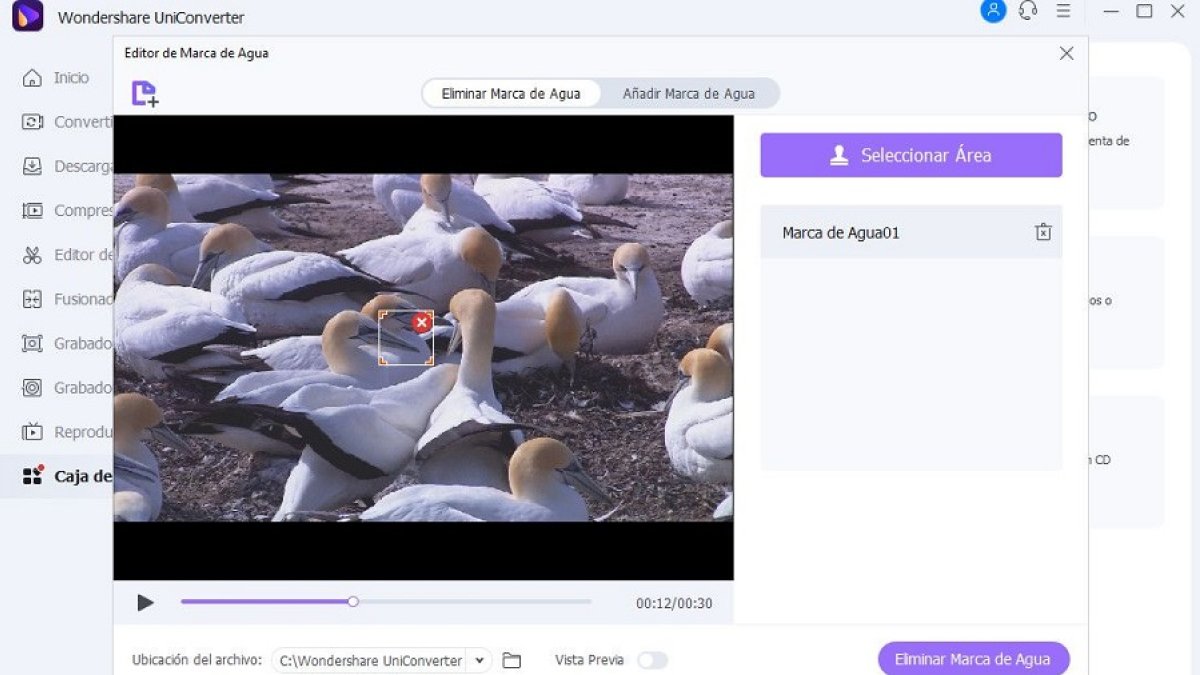The height and width of the screenshot is (675, 1200).
Task: Toggle the Vista Previa switch
Action: point(653,660)
